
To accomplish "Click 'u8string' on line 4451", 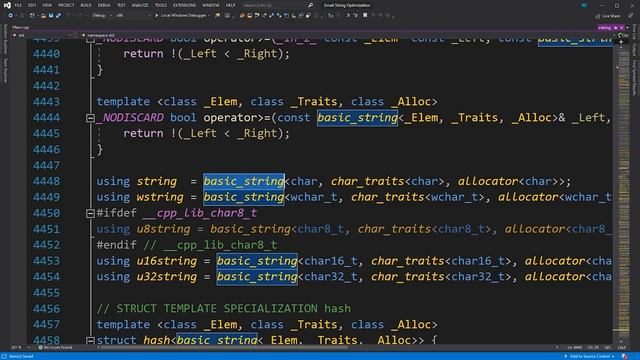I will (x=163, y=229).
